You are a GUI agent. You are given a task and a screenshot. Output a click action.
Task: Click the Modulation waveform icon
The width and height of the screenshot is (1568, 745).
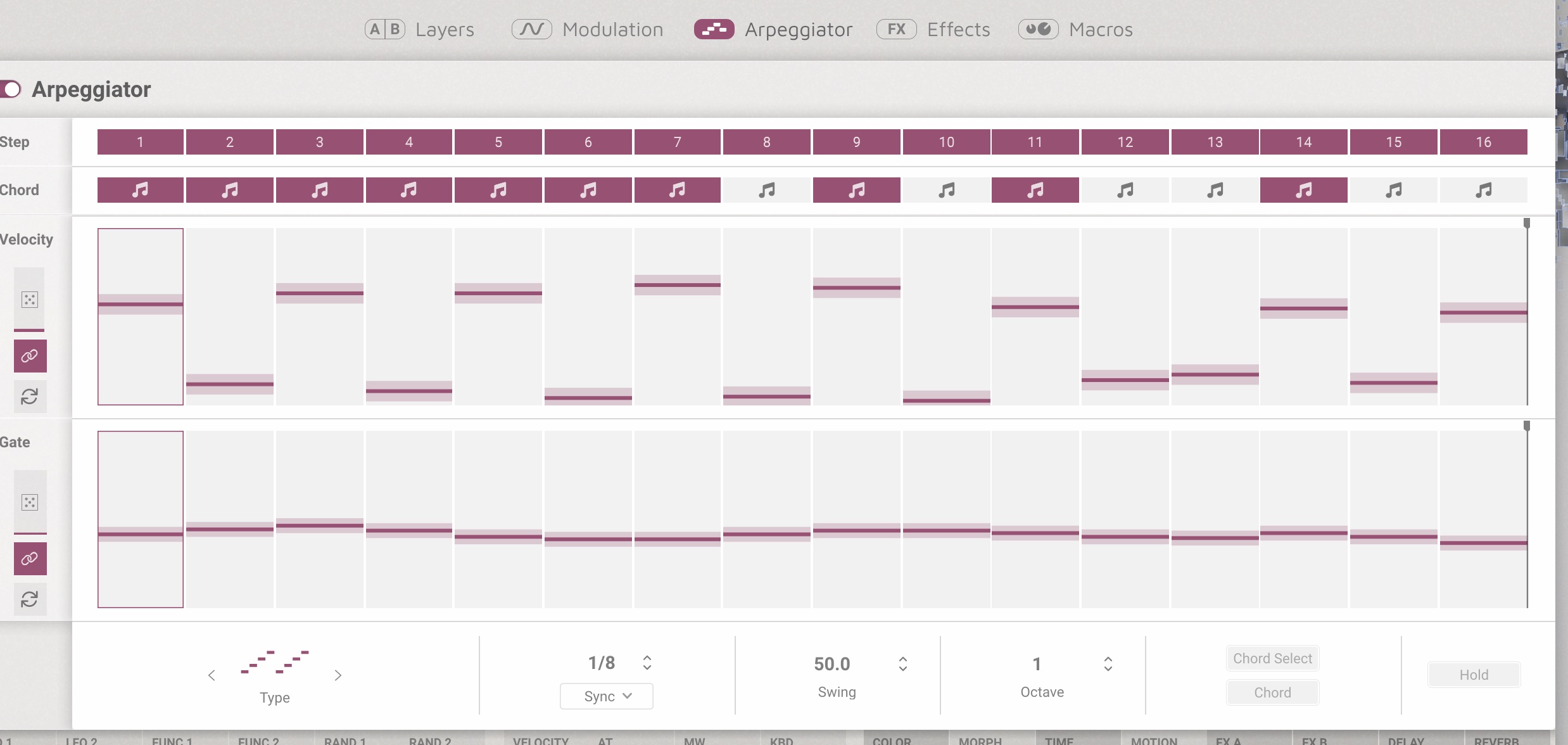pyautogui.click(x=531, y=29)
